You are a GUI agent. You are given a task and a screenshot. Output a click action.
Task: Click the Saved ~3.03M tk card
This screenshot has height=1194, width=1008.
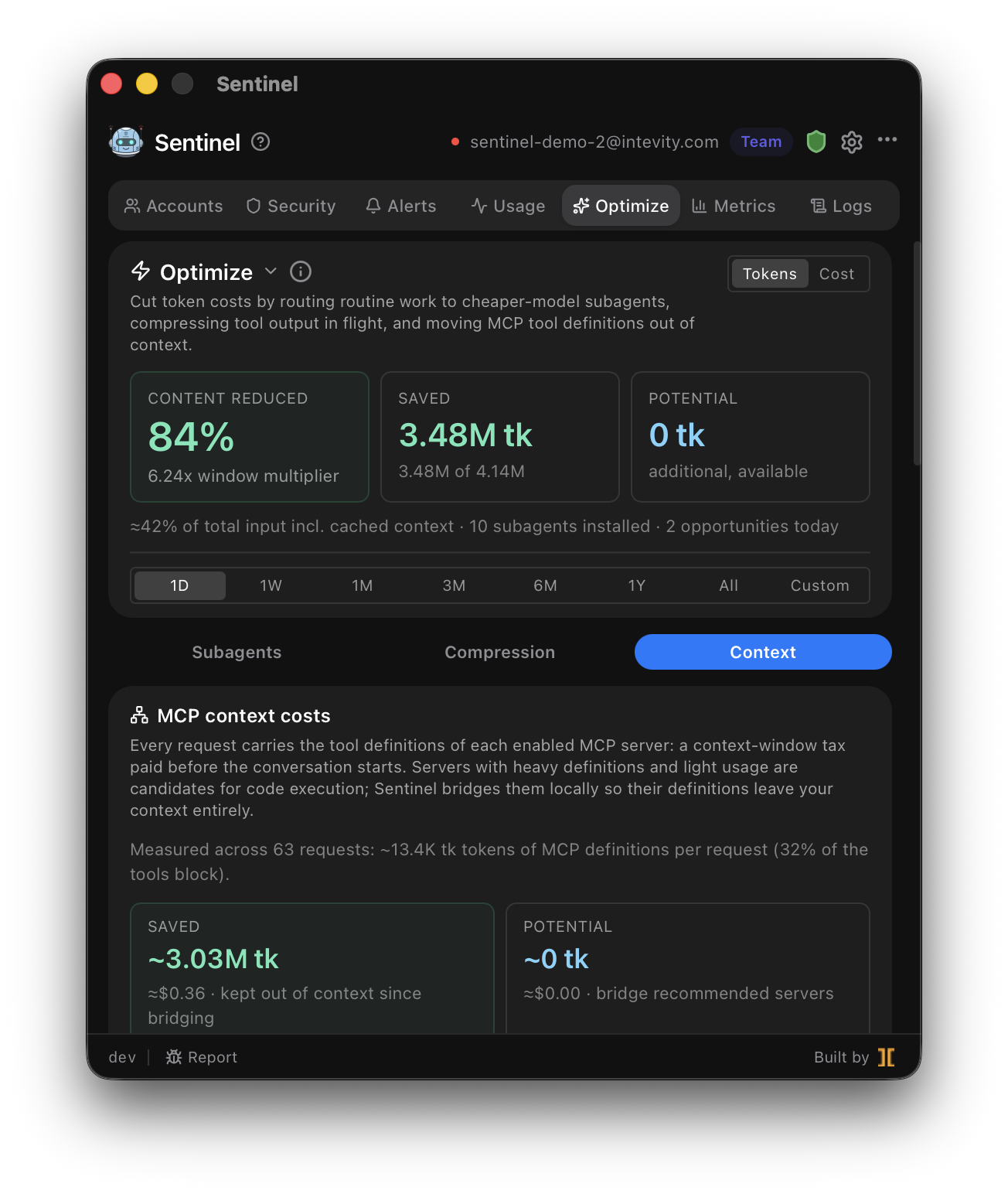[x=312, y=968]
